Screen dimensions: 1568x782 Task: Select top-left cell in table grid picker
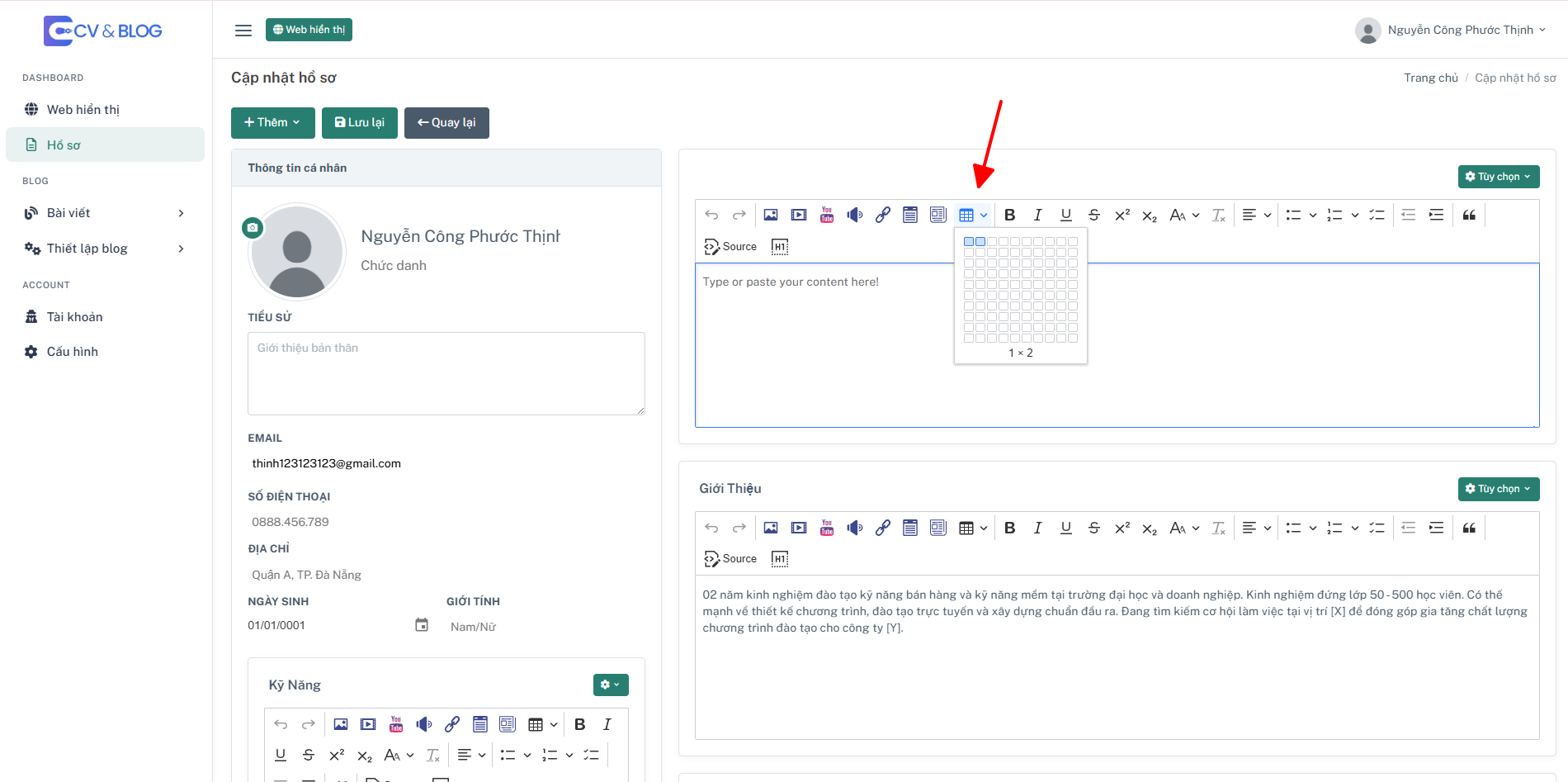coord(969,242)
